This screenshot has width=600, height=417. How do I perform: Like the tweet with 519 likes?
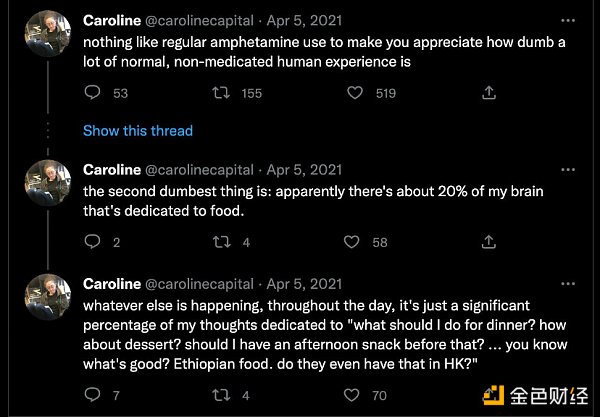click(354, 93)
